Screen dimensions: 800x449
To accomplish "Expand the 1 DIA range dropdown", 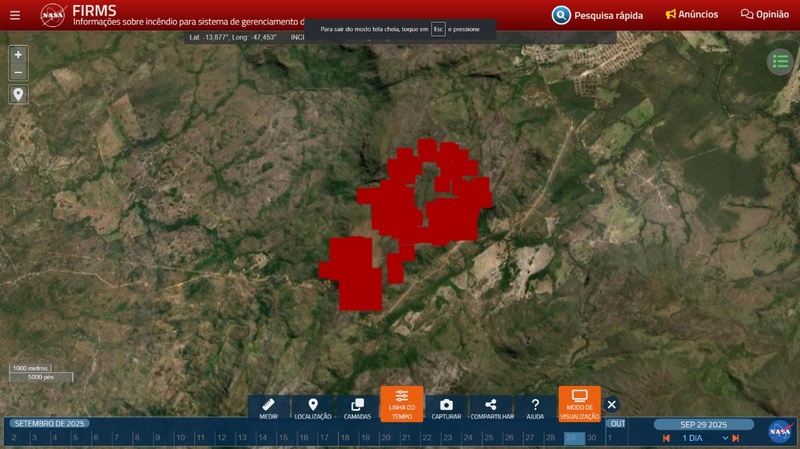I will point(725,438).
